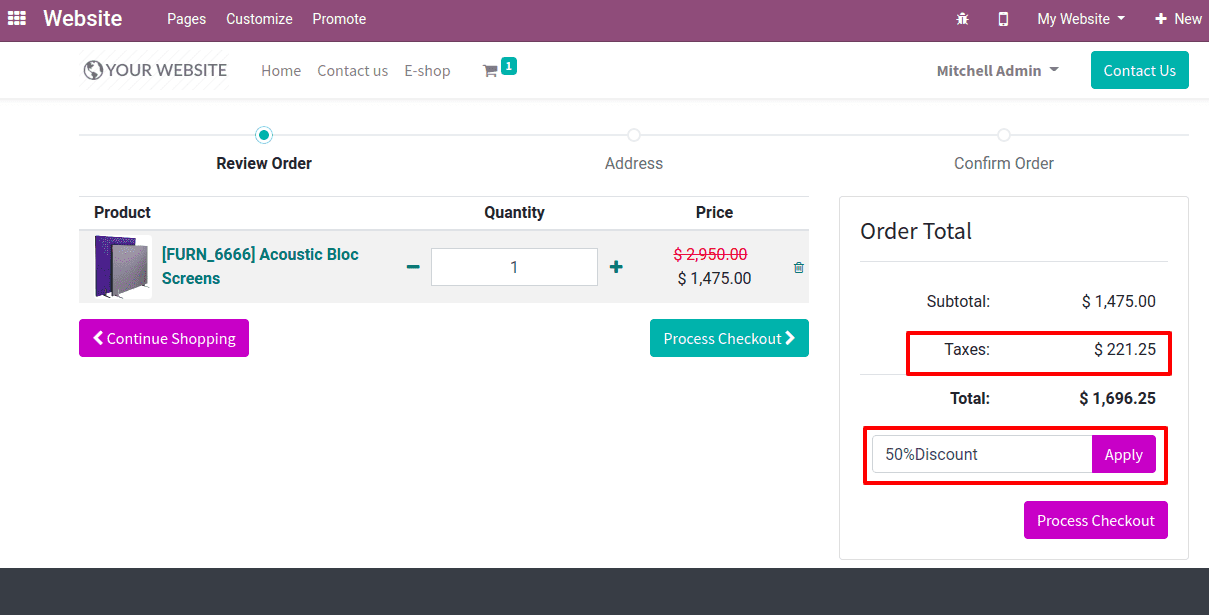1209x615 pixels.
Task: Click the Address step label
Action: point(634,163)
